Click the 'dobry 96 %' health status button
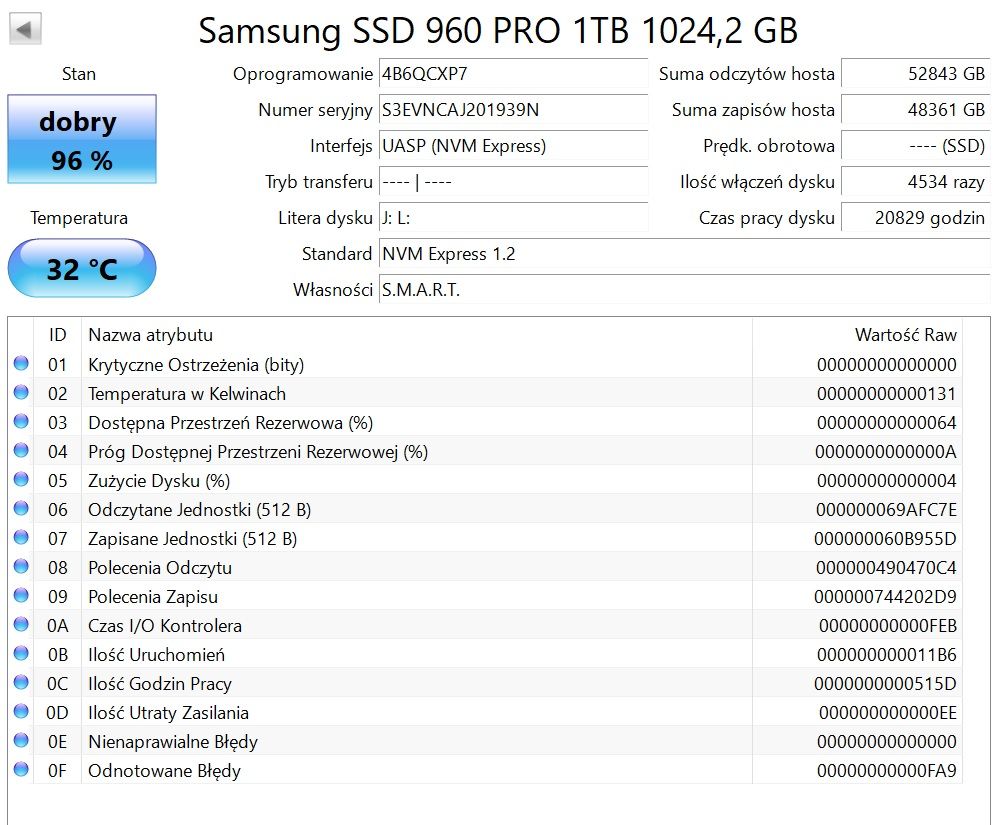The width and height of the screenshot is (1000, 825). click(x=82, y=139)
